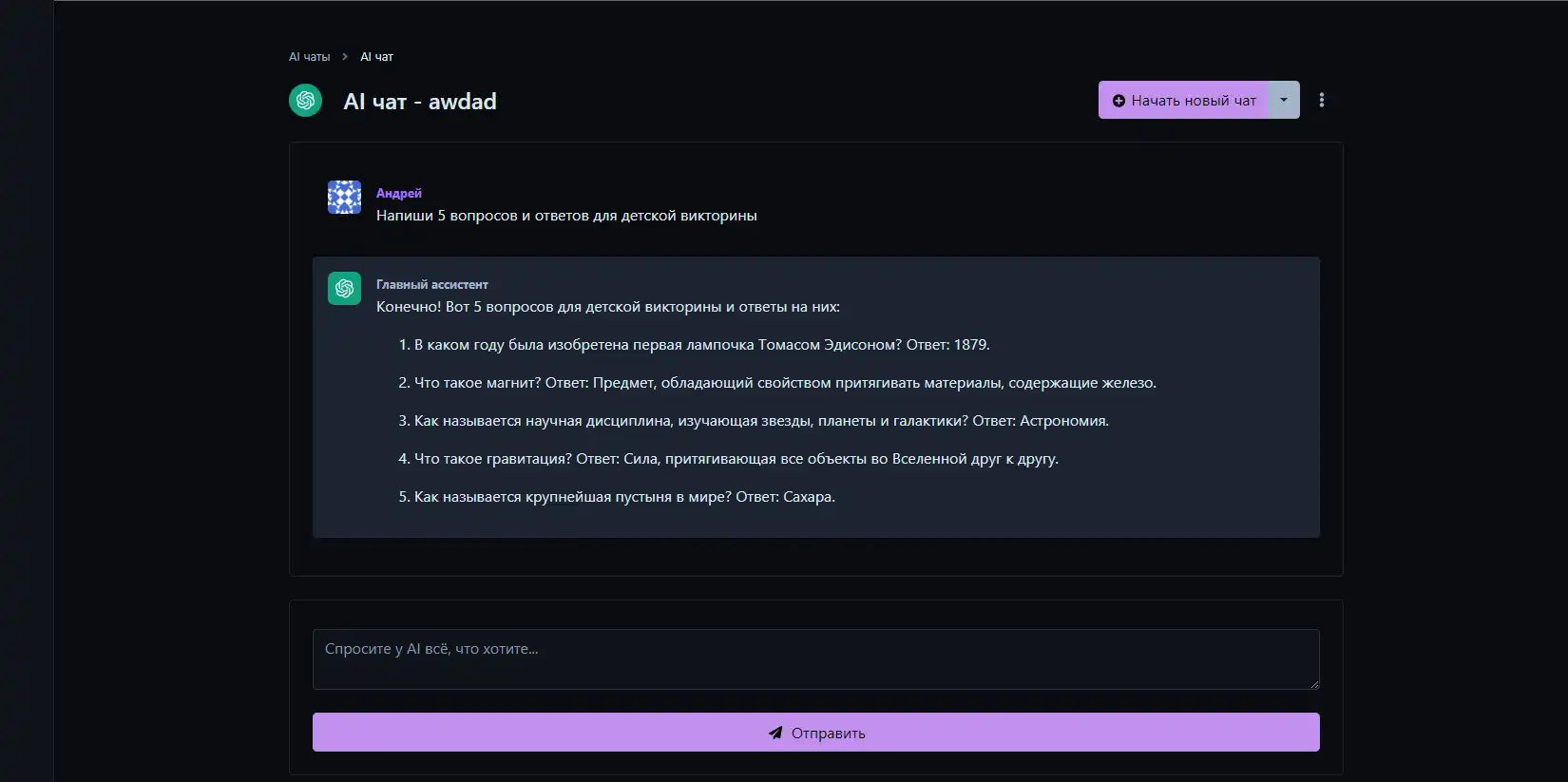Click the paper plane icon on the send button
The height and width of the screenshot is (782, 1568).
(x=775, y=733)
